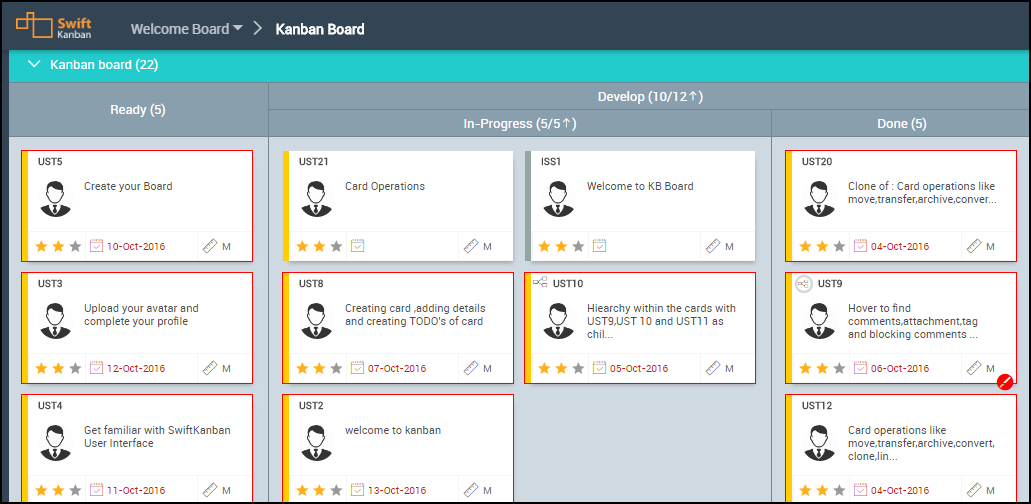Click the circular icon beside UST9 title
Image resolution: width=1031 pixels, height=504 pixels.
(804, 284)
